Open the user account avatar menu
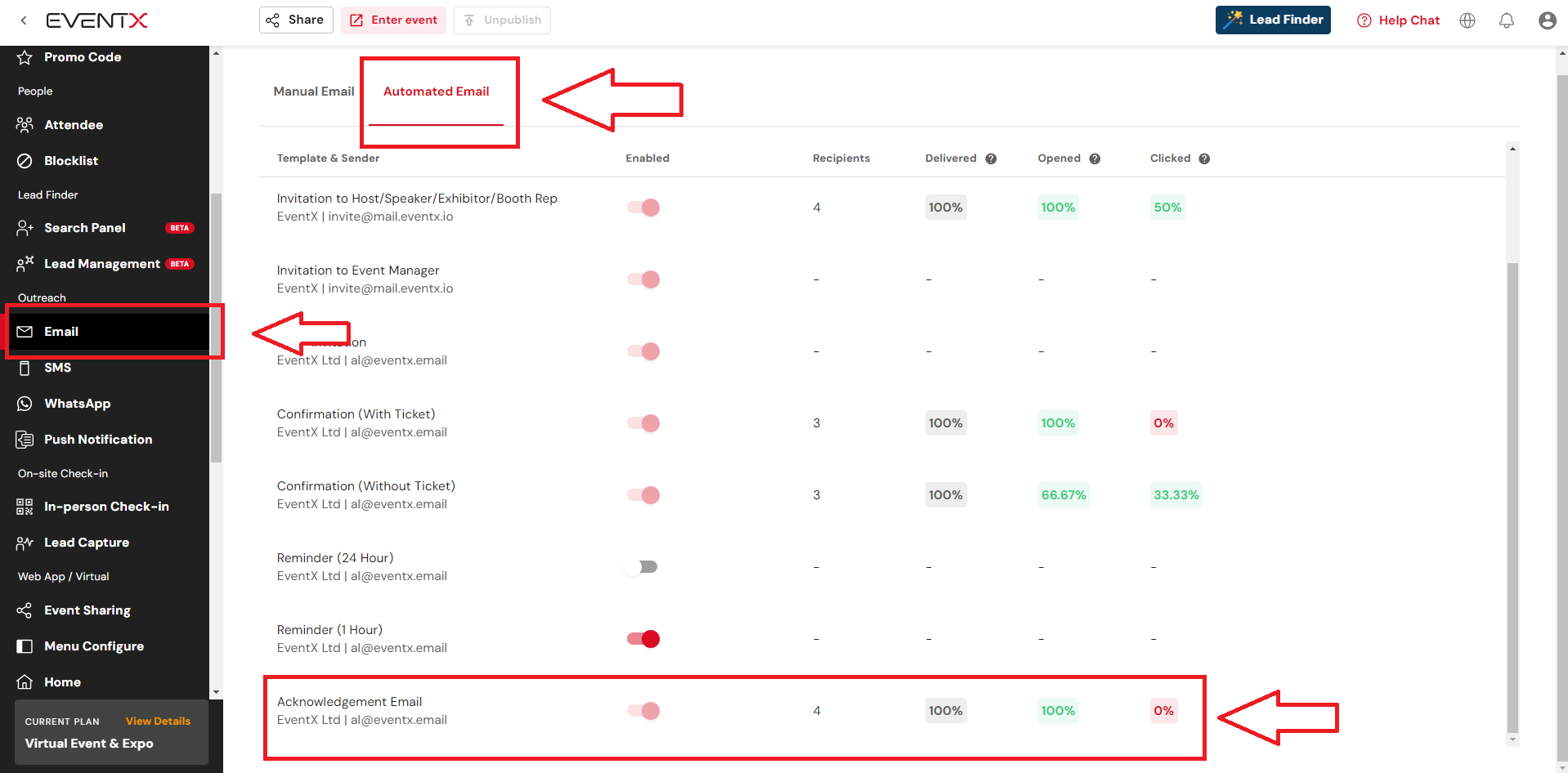The image size is (1568, 773). (x=1547, y=20)
